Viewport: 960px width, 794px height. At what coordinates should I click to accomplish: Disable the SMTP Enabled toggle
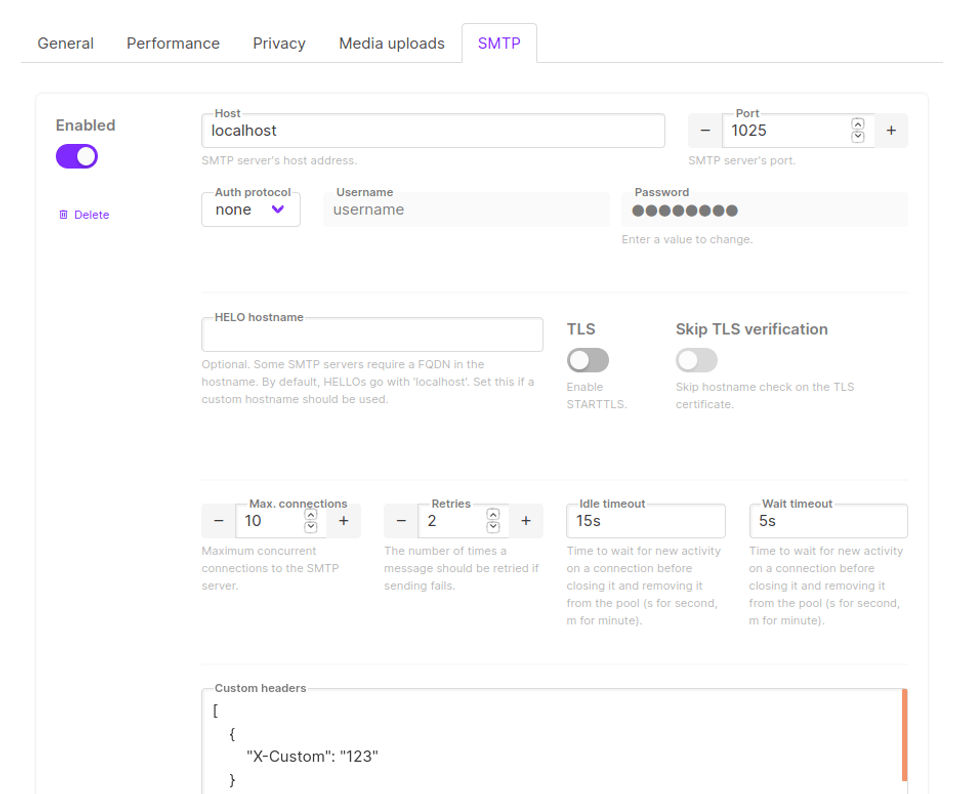tap(77, 156)
